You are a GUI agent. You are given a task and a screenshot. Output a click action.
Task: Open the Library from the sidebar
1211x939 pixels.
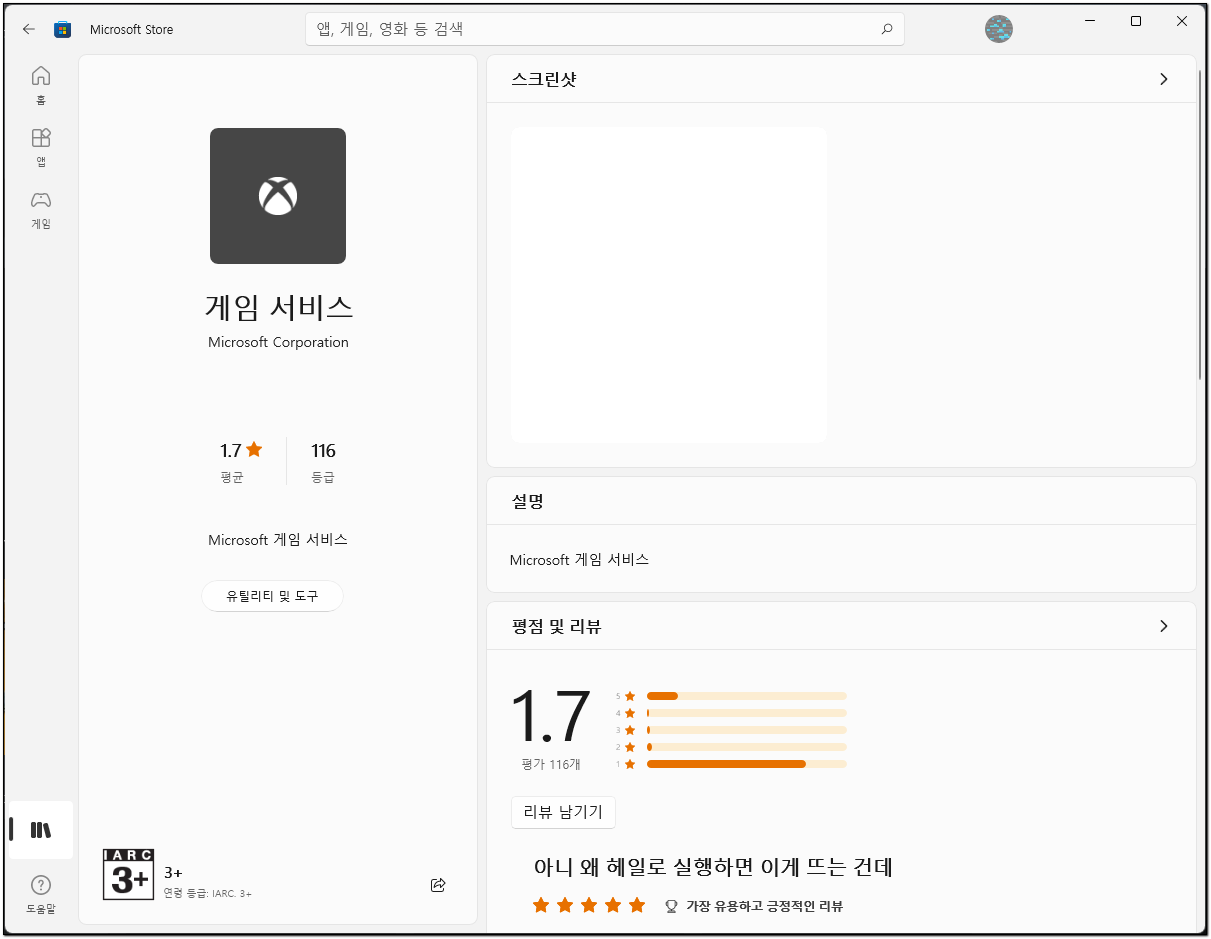pyautogui.click(x=41, y=830)
